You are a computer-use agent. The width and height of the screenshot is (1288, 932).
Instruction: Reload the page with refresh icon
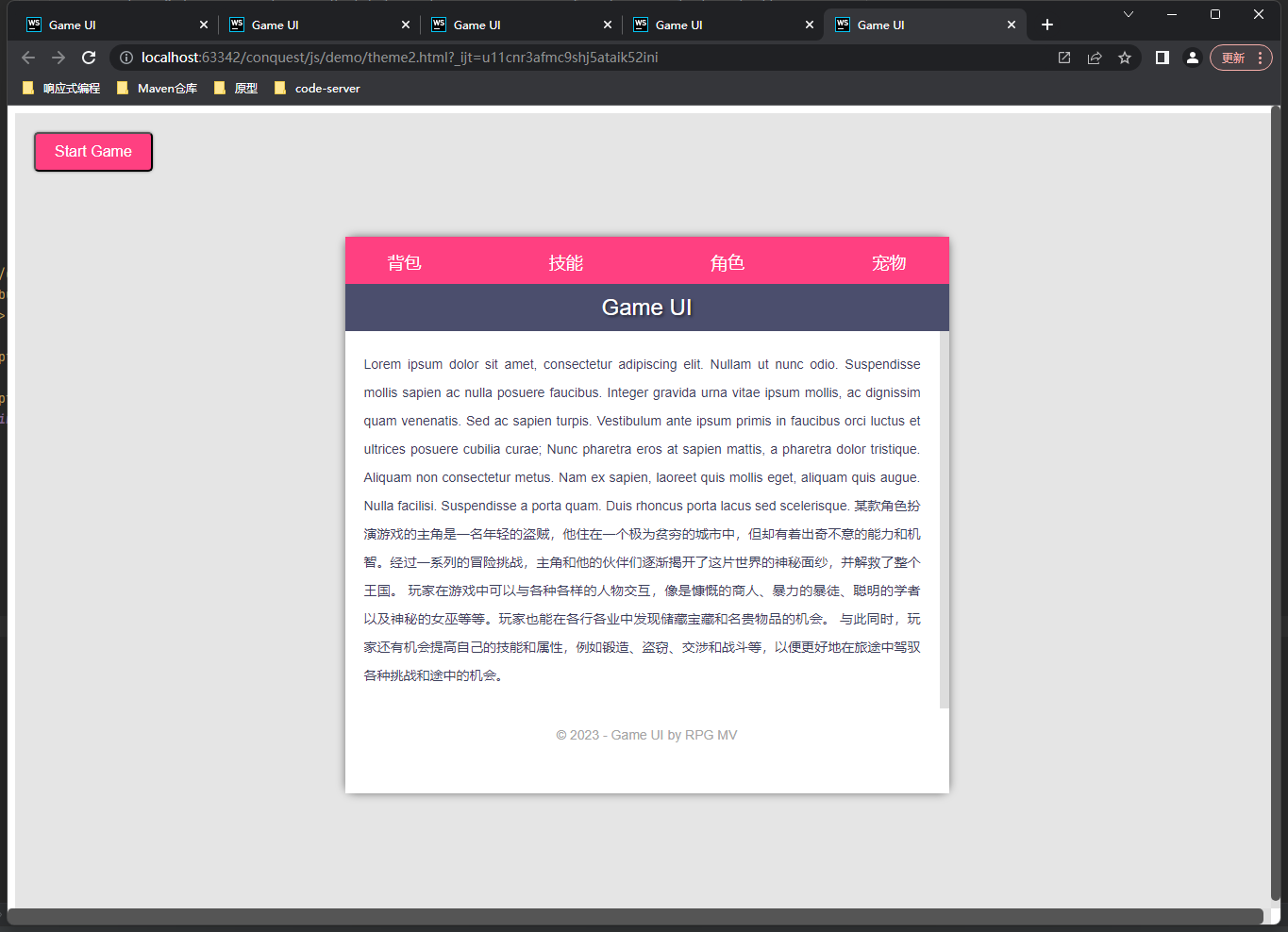(89, 58)
